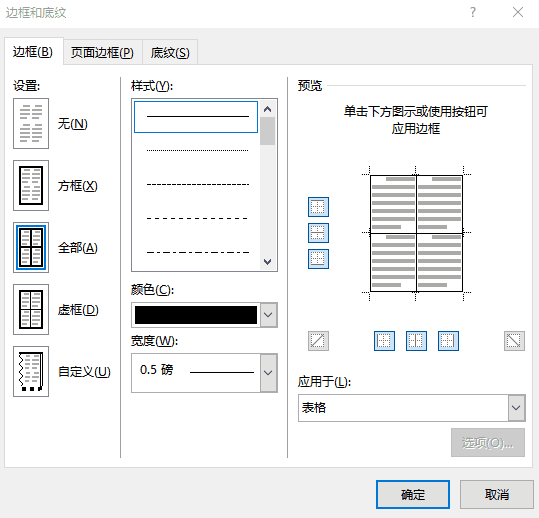The width and height of the screenshot is (539, 518).
Task: Select the solid line style
Action: click(x=196, y=117)
